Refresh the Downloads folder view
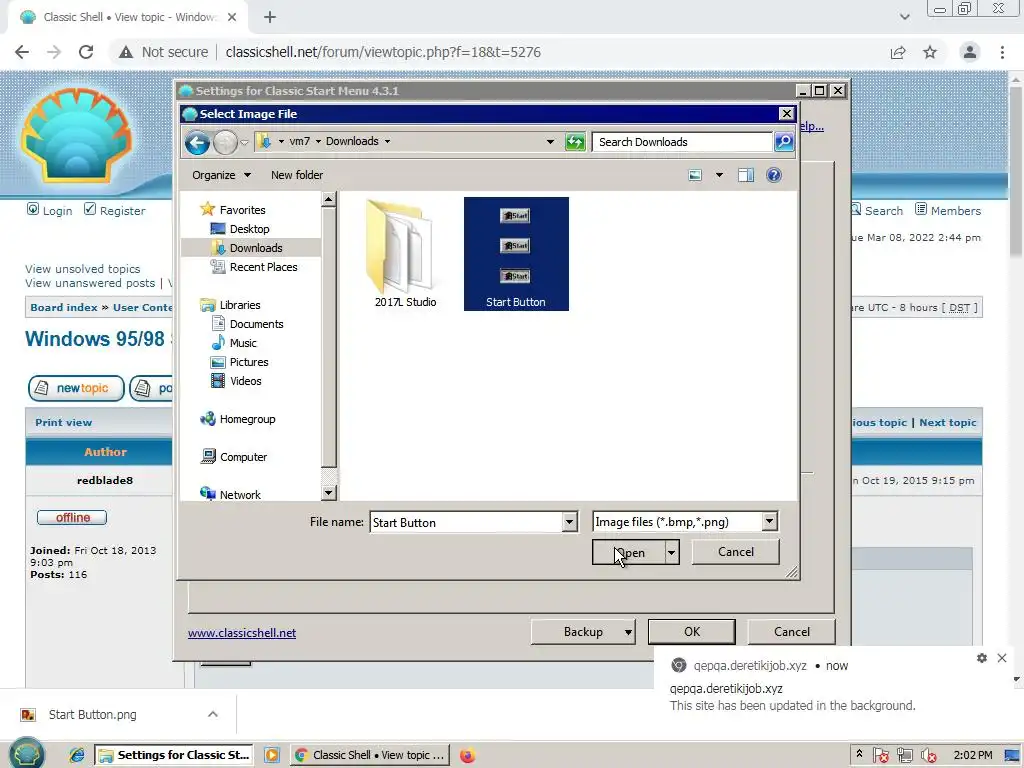 click(x=575, y=142)
